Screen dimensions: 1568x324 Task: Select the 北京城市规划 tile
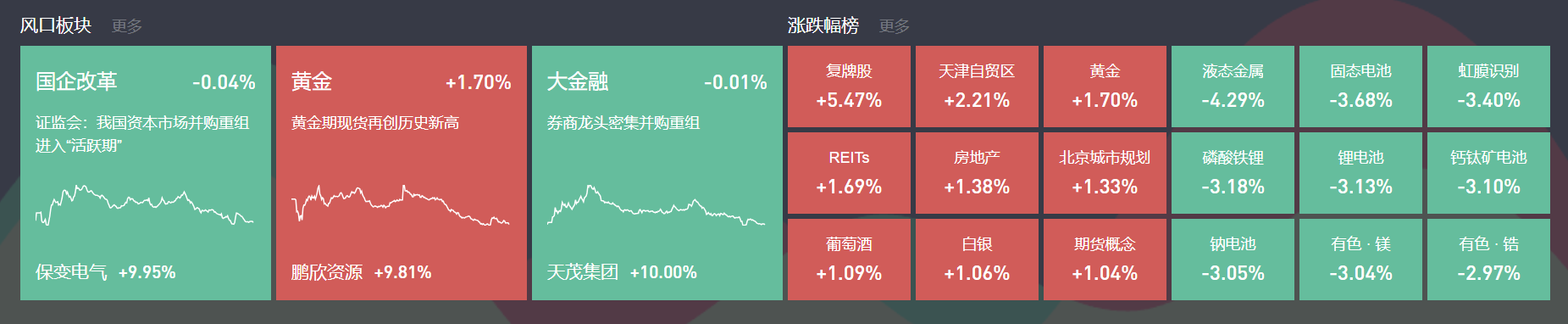point(1105,173)
